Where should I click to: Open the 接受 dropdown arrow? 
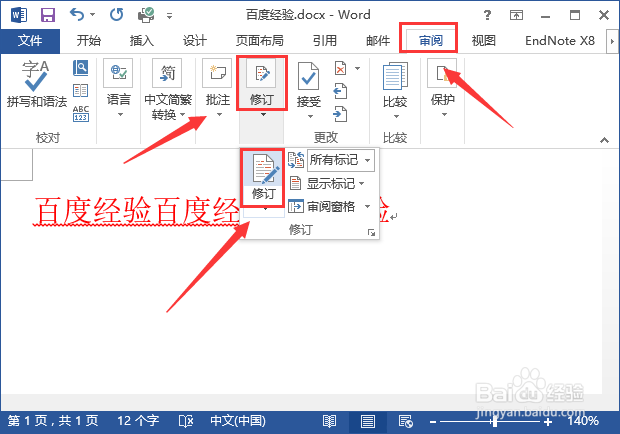(x=310, y=116)
